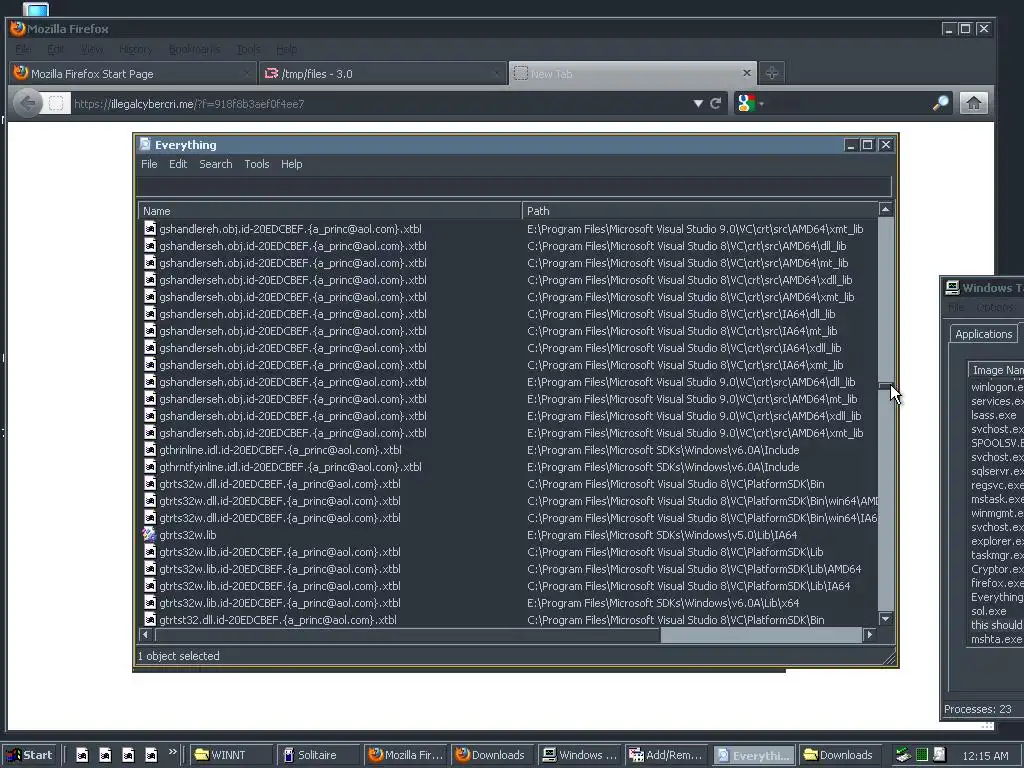This screenshot has width=1024, height=768.
Task: Go back with Firefox's back arrow button
Action: click(28, 103)
